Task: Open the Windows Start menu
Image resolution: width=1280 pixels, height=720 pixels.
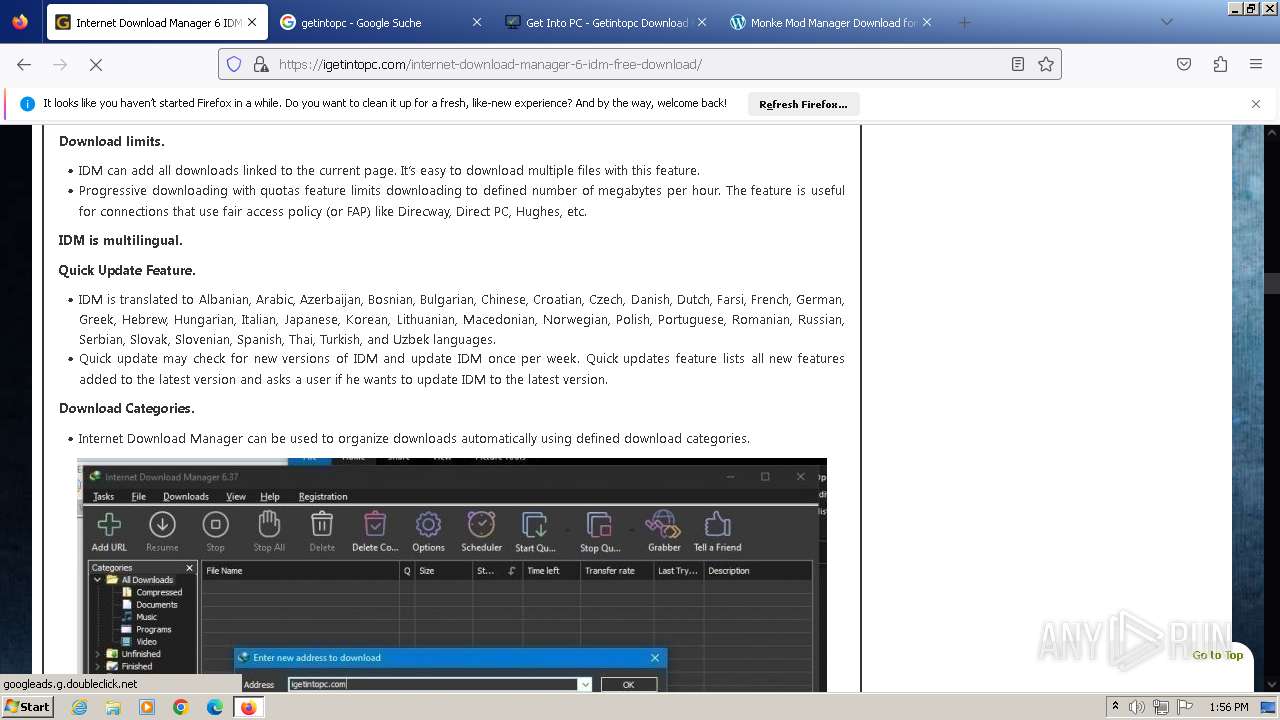Action: click(x=27, y=707)
